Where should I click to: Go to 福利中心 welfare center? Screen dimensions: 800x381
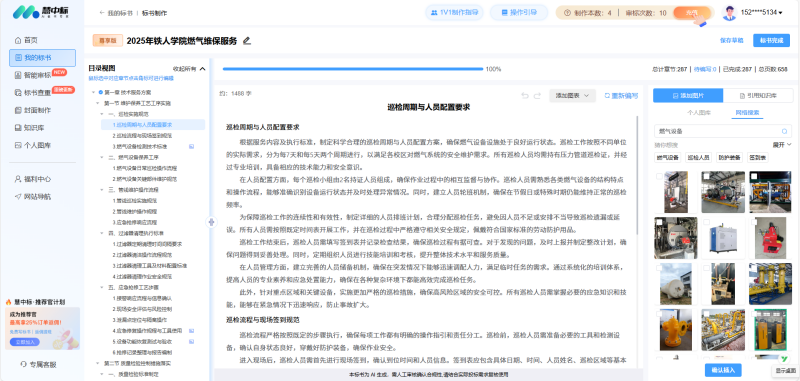click(33, 179)
